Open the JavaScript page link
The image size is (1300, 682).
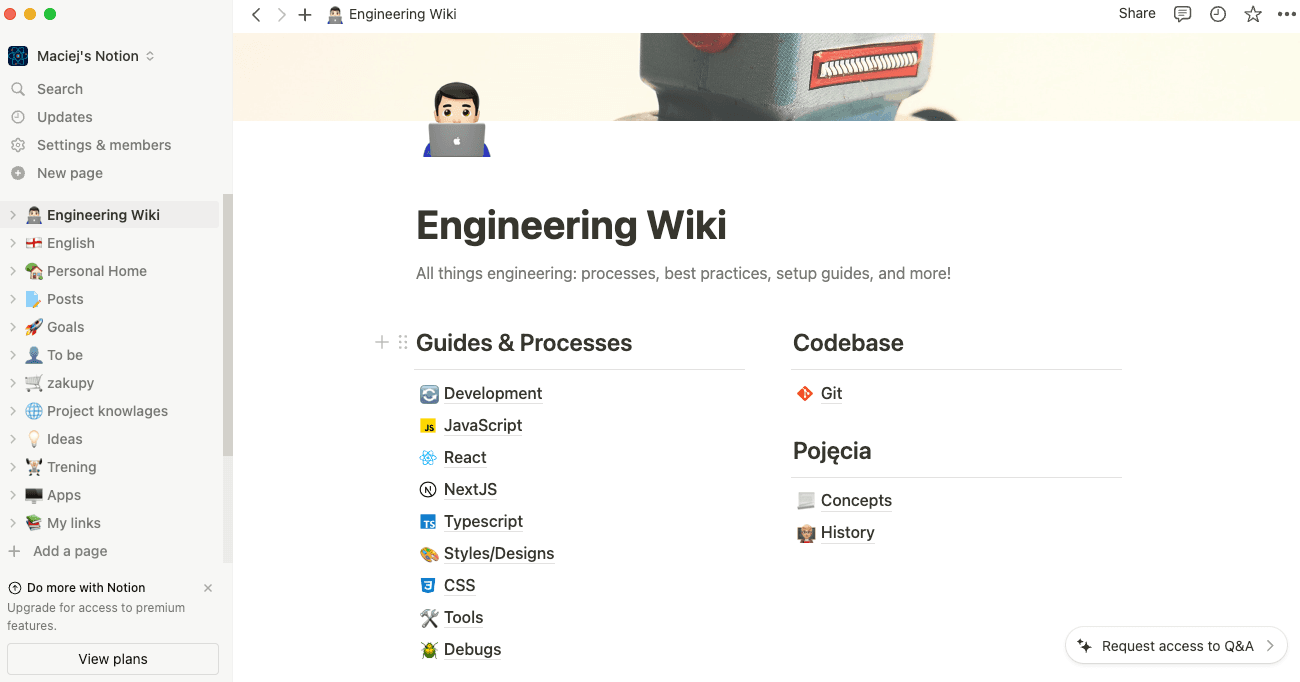(x=483, y=426)
